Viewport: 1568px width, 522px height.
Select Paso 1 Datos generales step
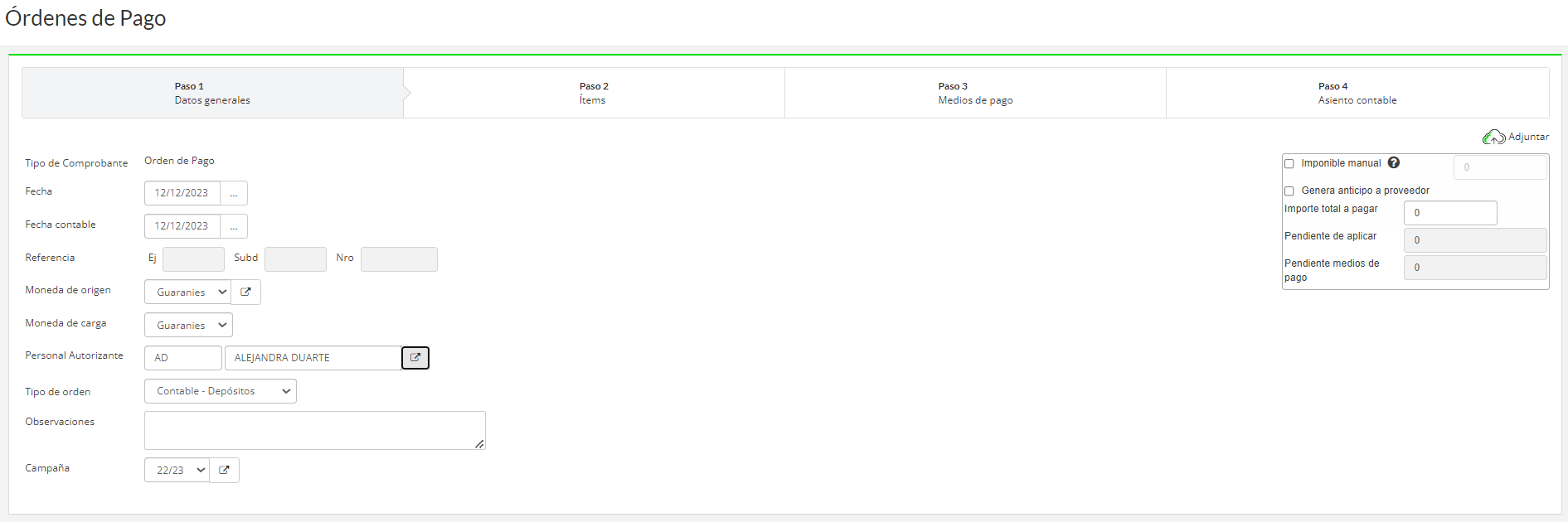click(x=212, y=93)
